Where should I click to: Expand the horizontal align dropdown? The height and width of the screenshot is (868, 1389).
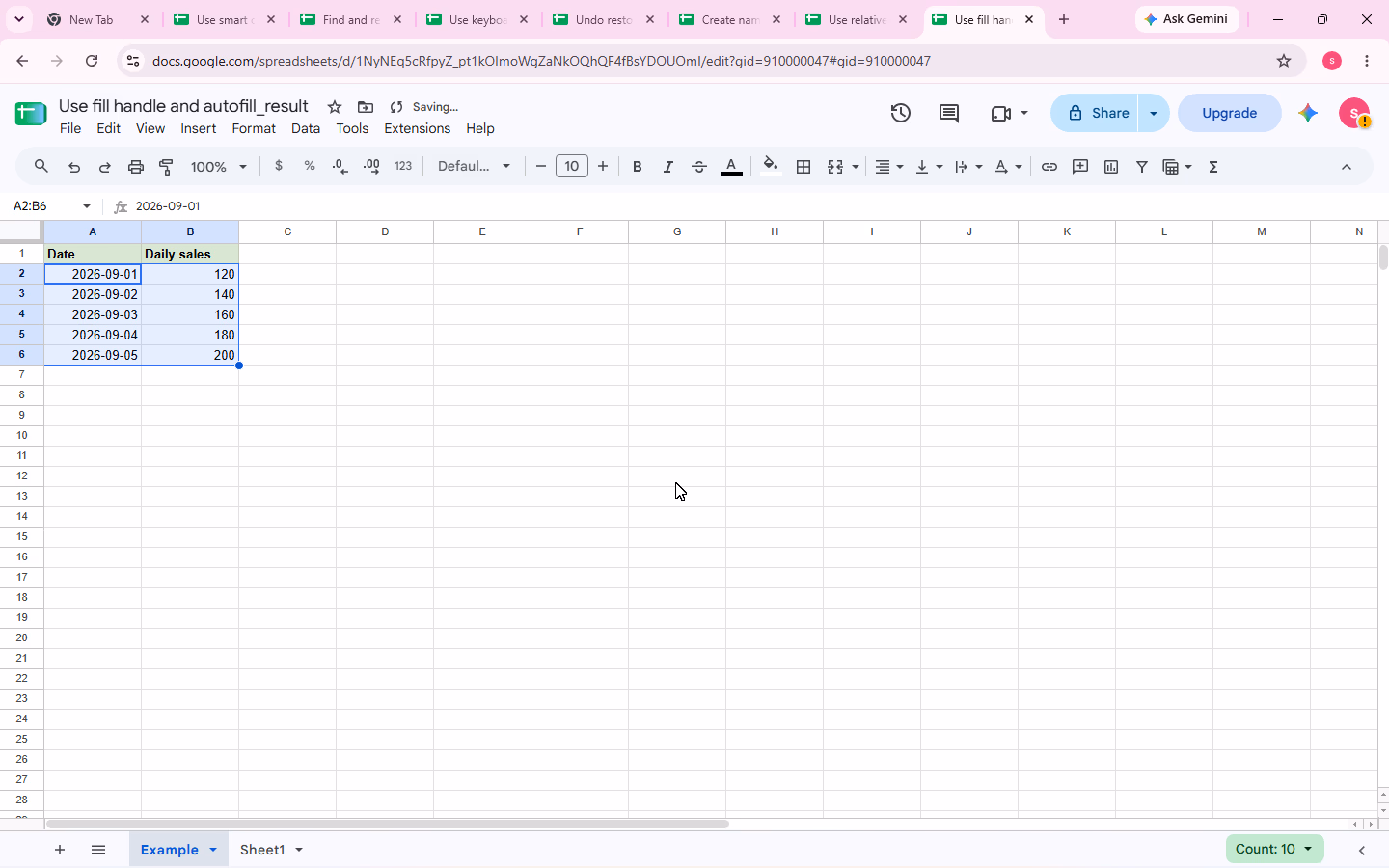888,167
